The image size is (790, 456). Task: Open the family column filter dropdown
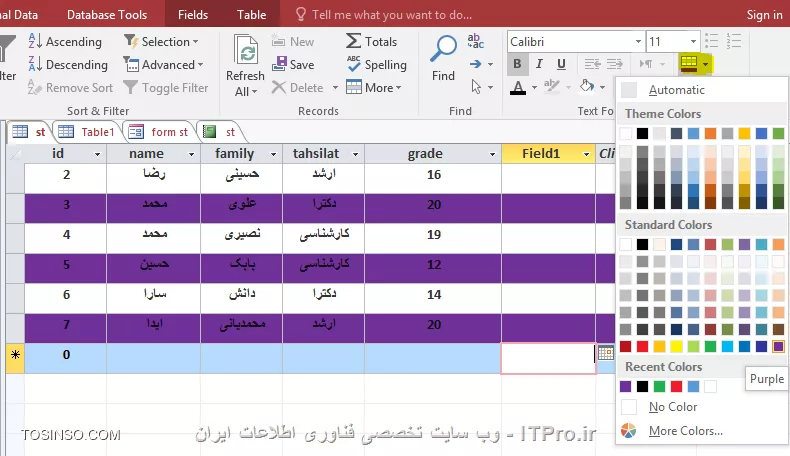tap(273, 154)
